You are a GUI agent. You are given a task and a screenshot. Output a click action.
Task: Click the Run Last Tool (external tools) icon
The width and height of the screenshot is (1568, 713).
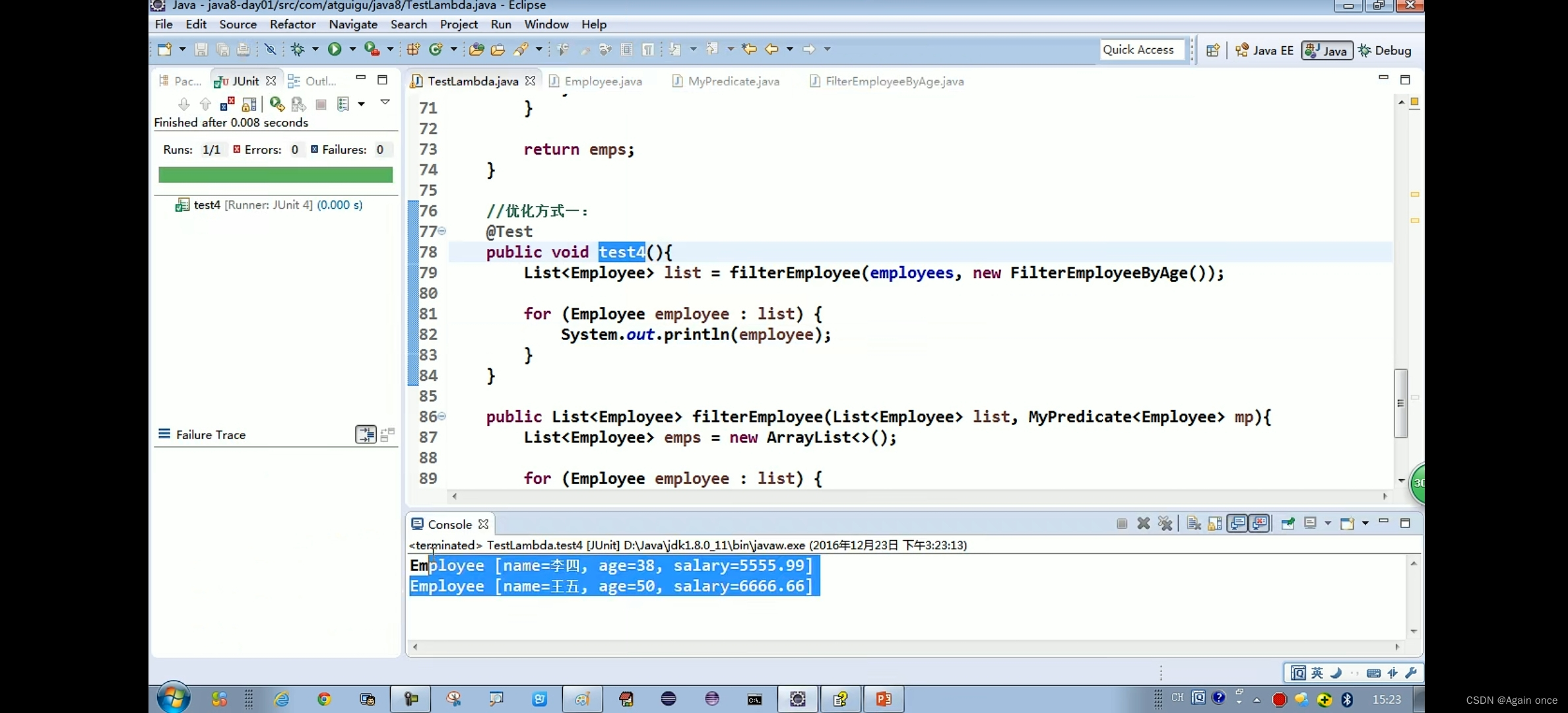pos(372,49)
